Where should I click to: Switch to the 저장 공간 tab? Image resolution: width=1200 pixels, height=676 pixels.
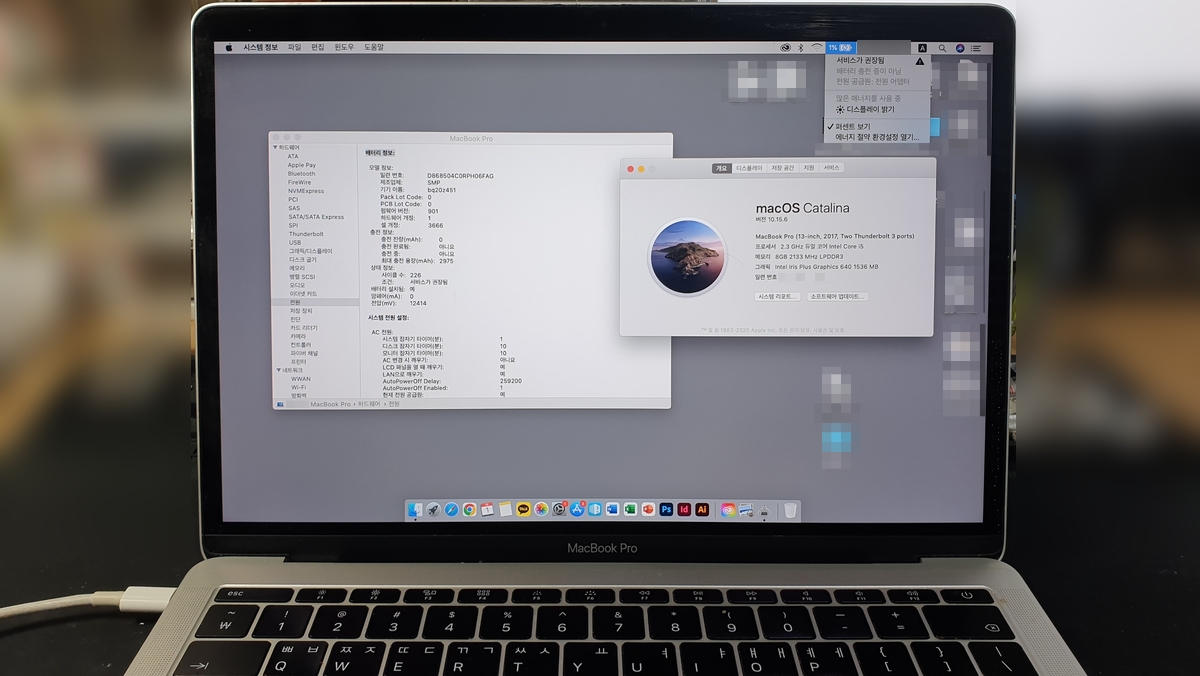coord(782,168)
